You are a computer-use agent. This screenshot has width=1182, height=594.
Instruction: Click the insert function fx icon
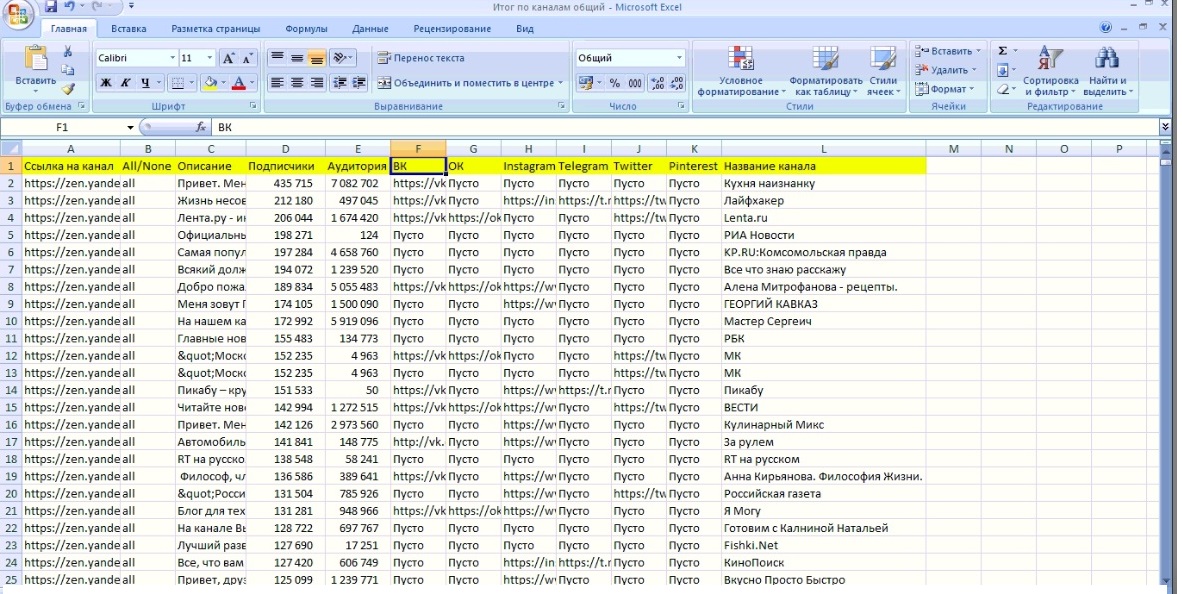coord(201,127)
